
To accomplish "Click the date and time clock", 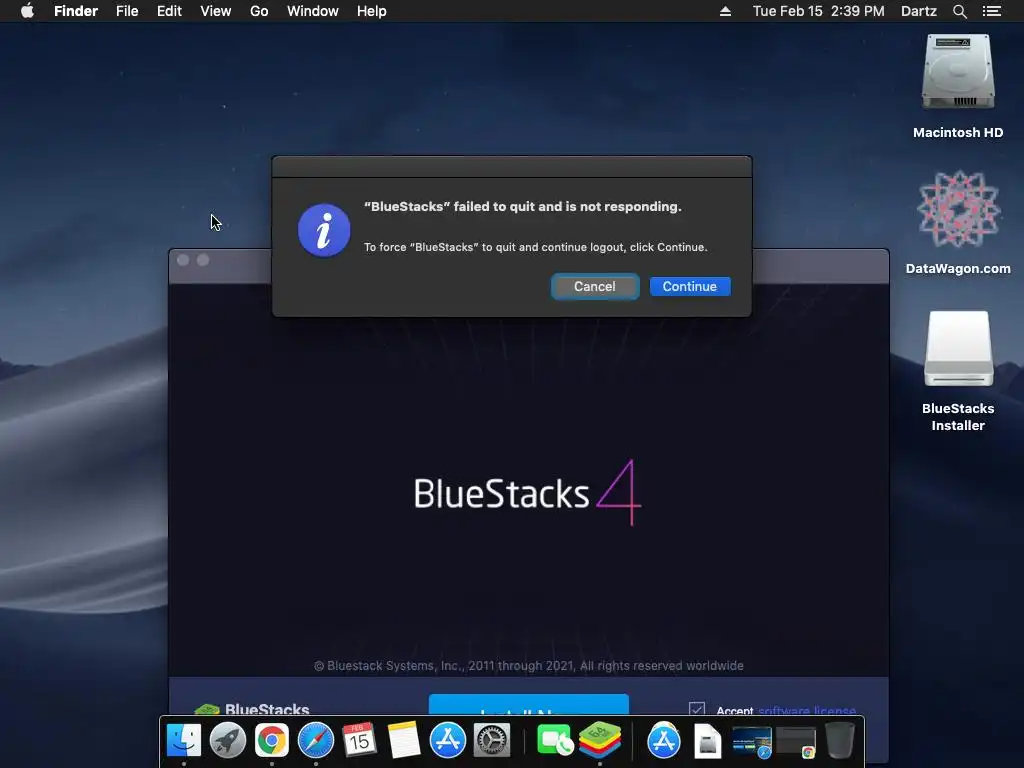I will point(818,11).
